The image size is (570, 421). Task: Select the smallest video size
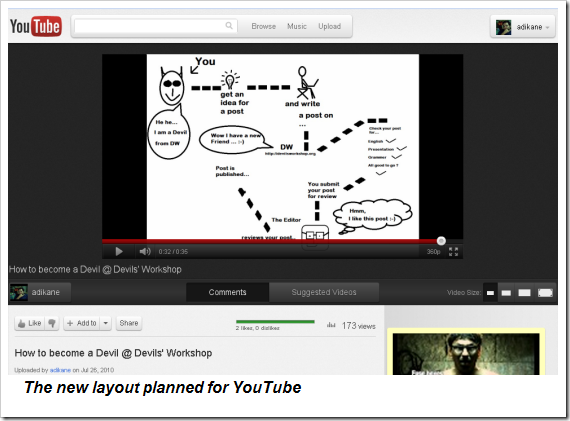pos(490,293)
